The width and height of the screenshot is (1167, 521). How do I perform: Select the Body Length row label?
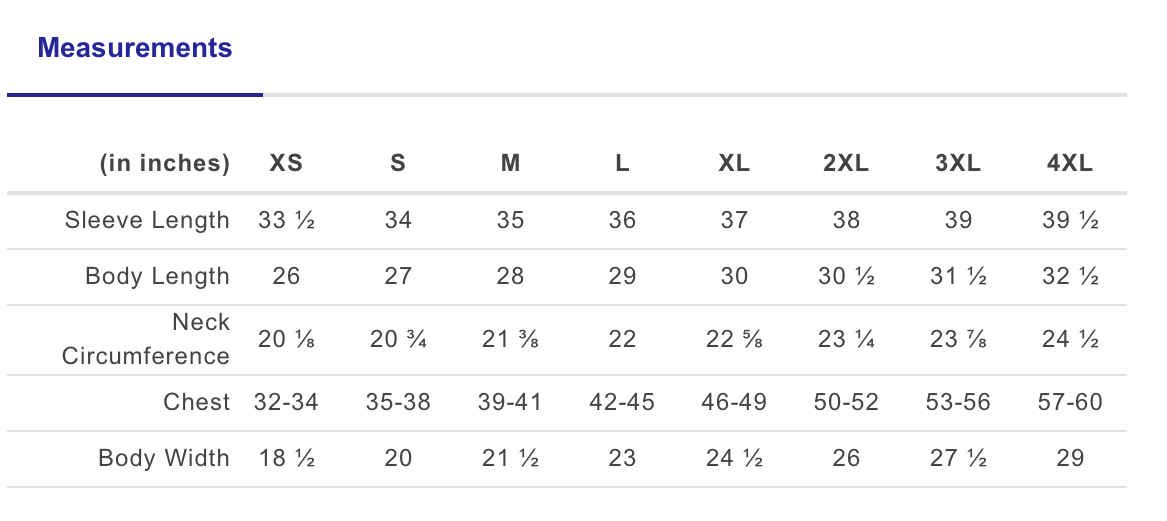pyautogui.click(x=157, y=276)
